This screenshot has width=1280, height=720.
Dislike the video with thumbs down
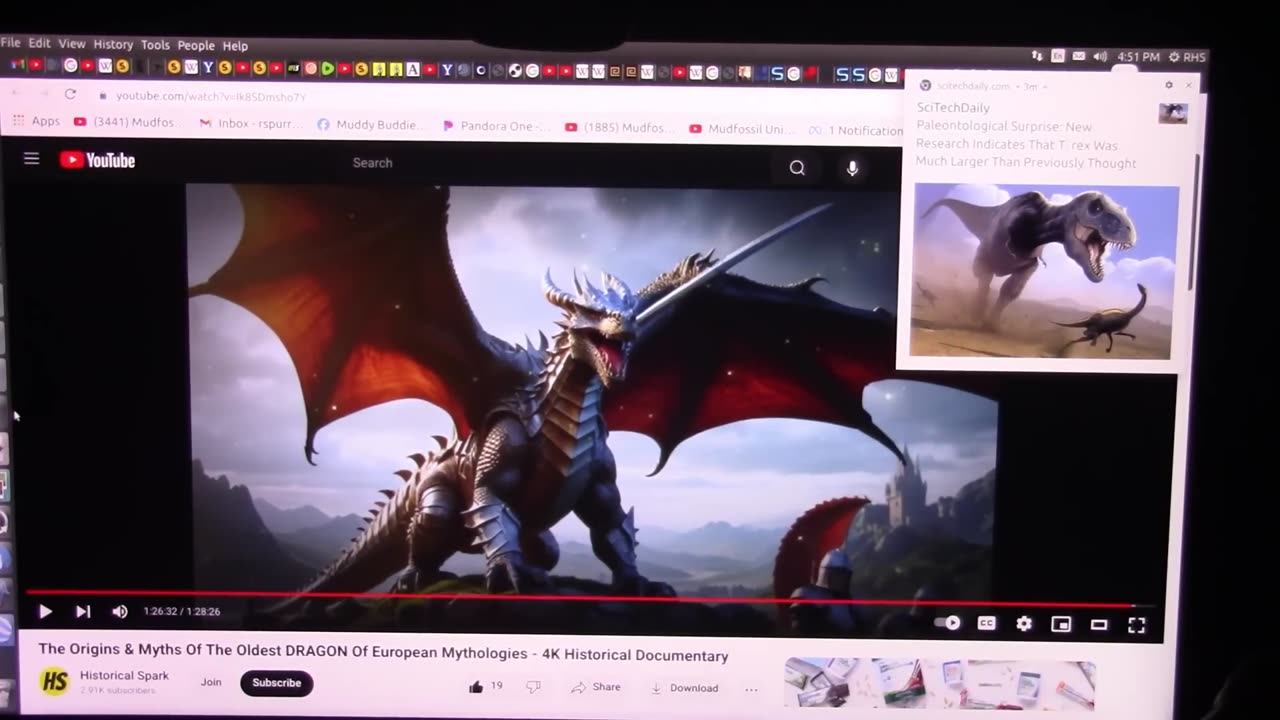pyautogui.click(x=533, y=686)
